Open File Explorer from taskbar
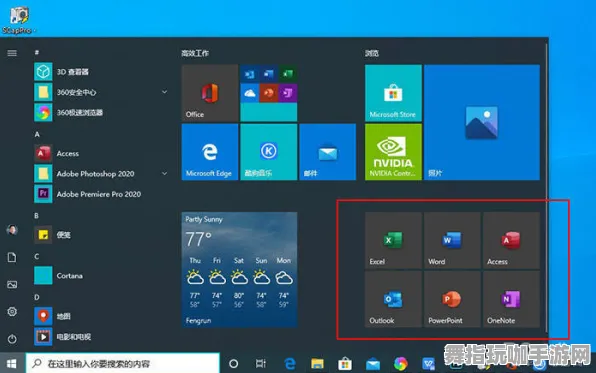This screenshot has height=373, width=596. click(x=317, y=364)
